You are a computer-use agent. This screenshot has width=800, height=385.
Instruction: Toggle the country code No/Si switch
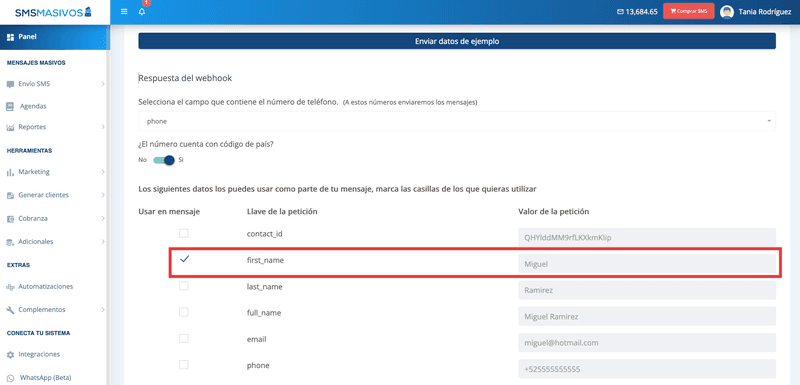click(164, 160)
